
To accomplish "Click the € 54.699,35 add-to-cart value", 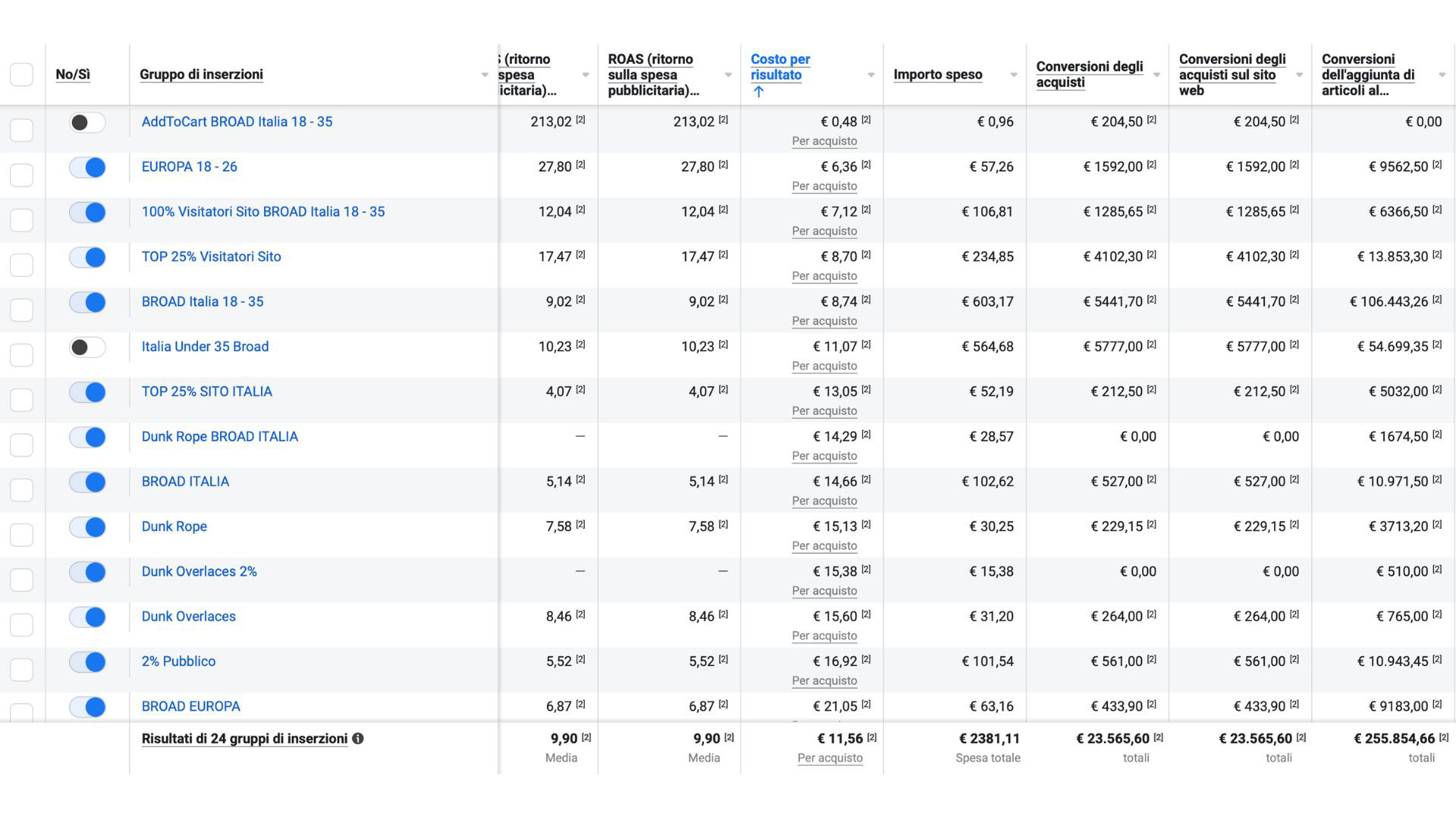I will (1392, 347).
